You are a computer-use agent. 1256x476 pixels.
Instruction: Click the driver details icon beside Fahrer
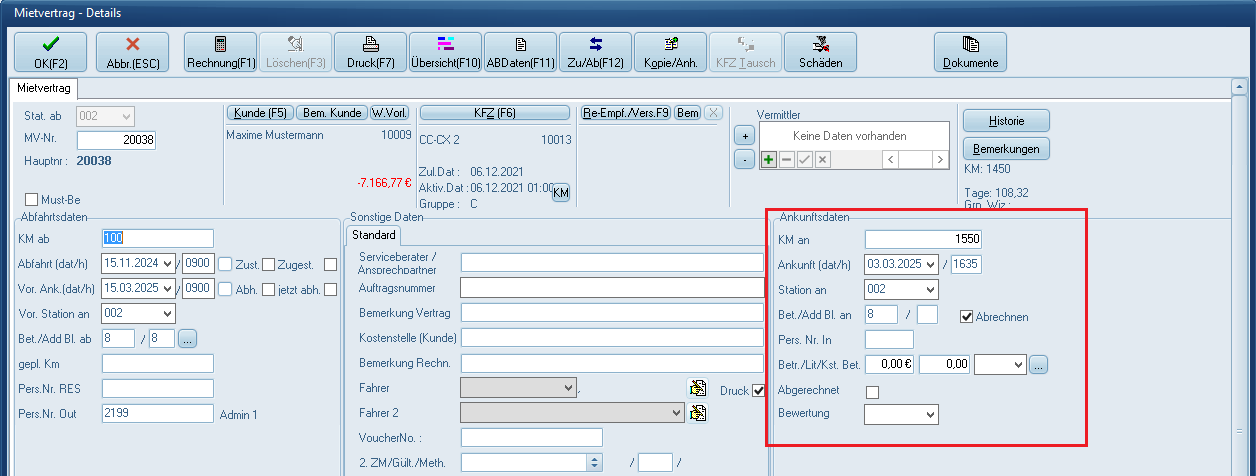pyautogui.click(x=698, y=388)
